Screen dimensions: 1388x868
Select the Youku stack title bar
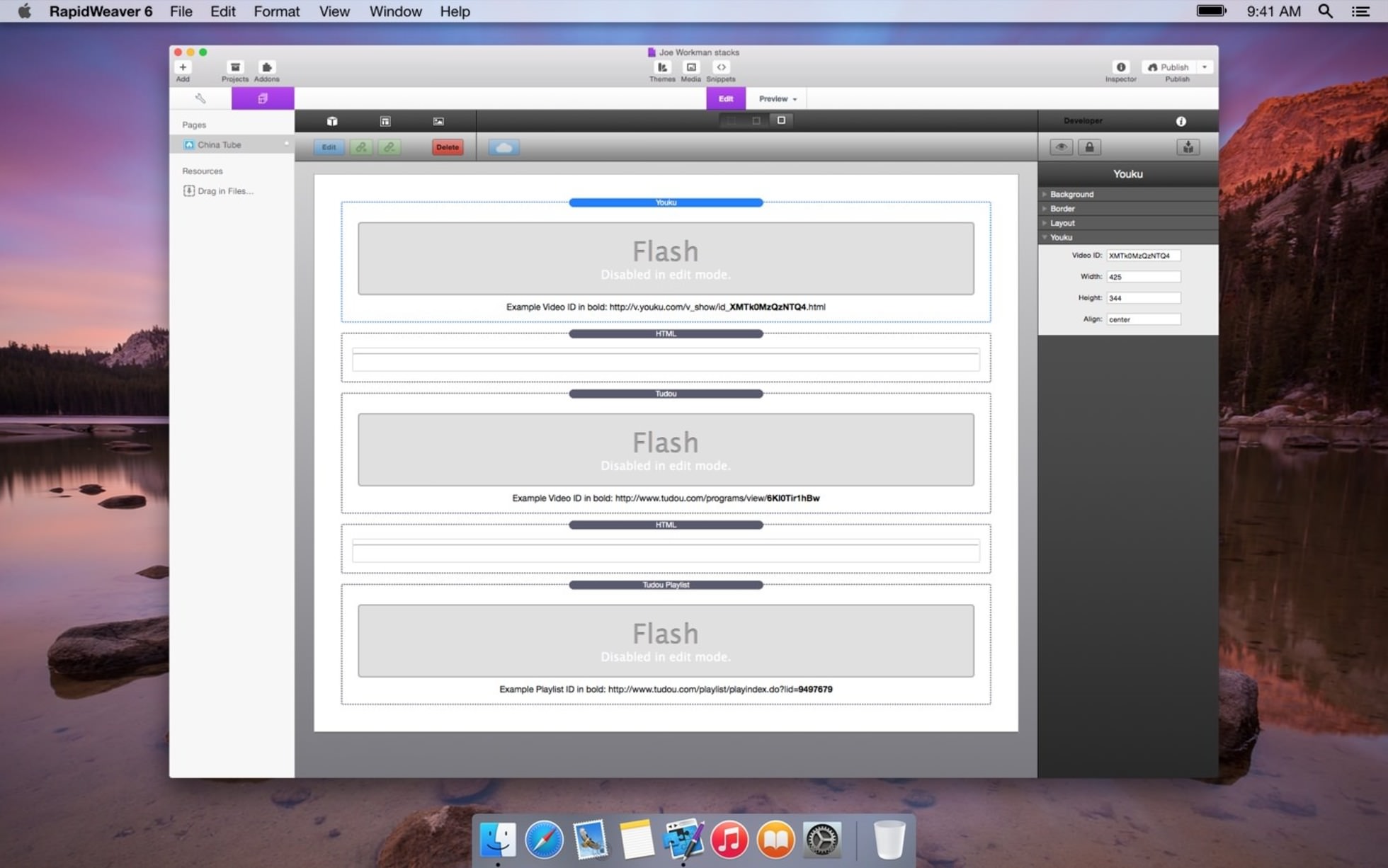pyautogui.click(x=666, y=202)
